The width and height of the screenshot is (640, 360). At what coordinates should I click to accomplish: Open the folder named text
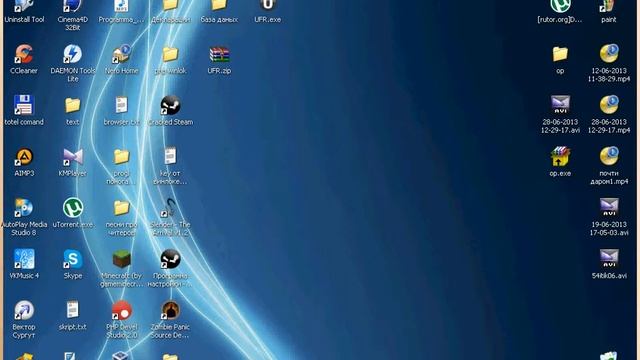point(73,105)
